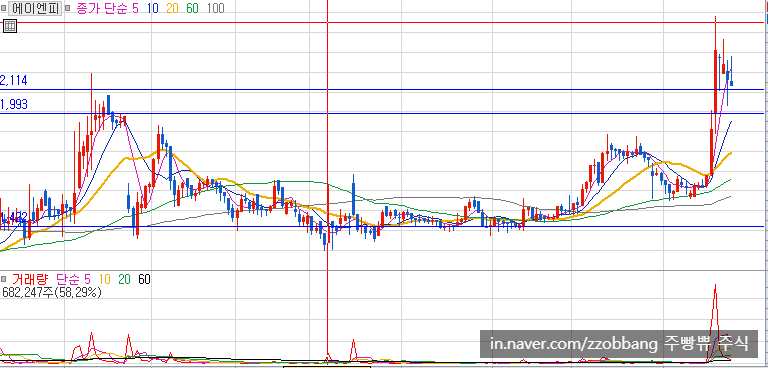Image resolution: width=768 pixels, height=368 pixels.
Task: Click the tallest red volume spike
Action: click(x=715, y=314)
